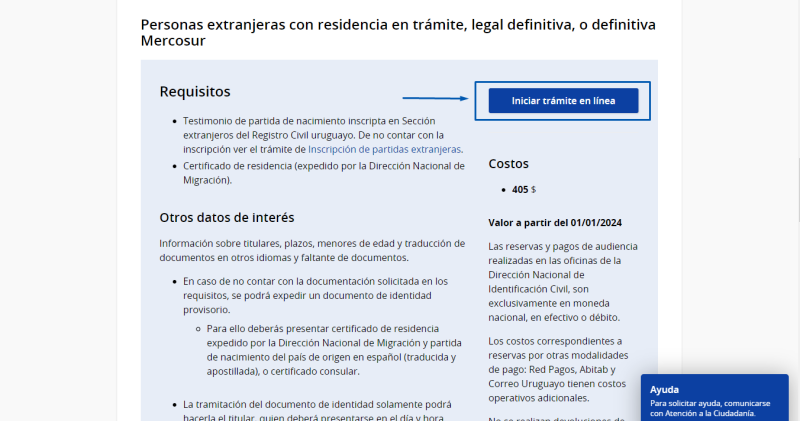Click the Atención a la Ciudadanía help text
Image resolution: width=800 pixels, height=421 pixels.
point(709,412)
